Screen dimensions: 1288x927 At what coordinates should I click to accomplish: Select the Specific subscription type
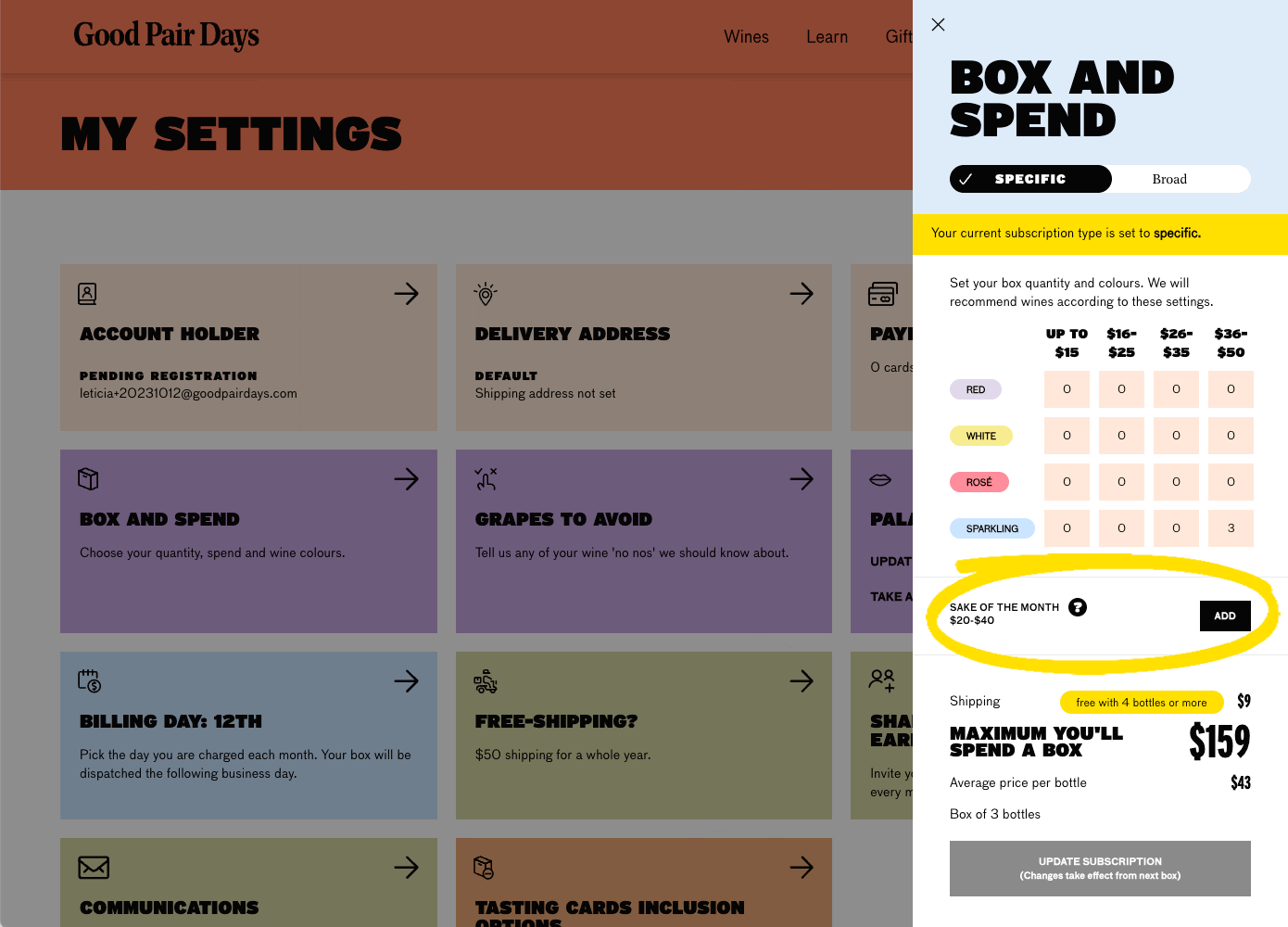coord(1030,179)
